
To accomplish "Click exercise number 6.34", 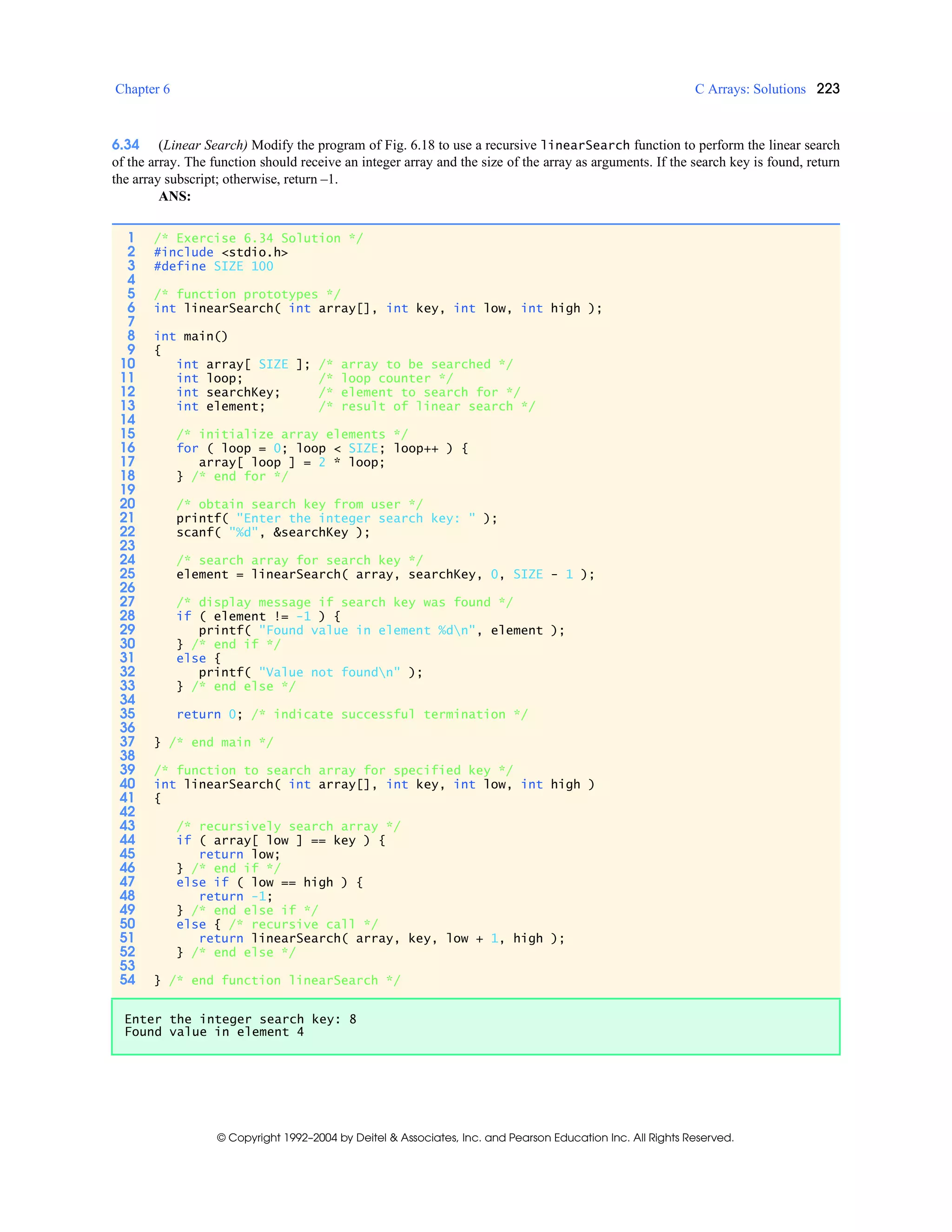I will [125, 145].
